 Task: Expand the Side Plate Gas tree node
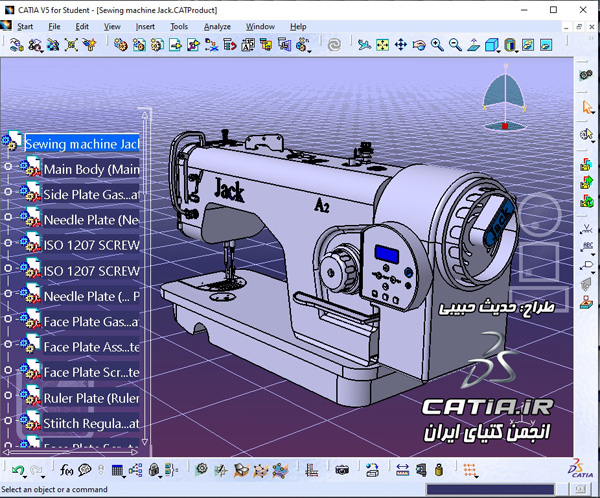point(8,191)
